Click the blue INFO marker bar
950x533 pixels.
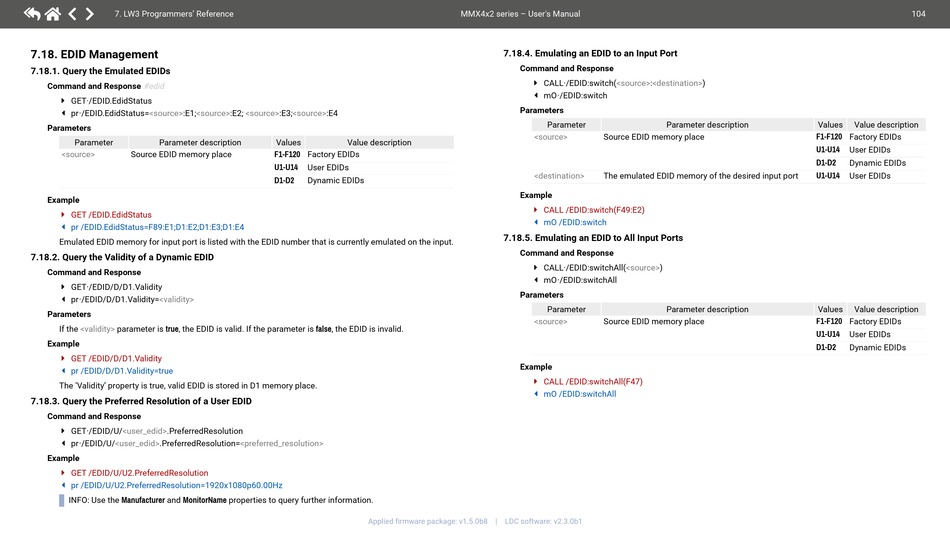point(62,500)
